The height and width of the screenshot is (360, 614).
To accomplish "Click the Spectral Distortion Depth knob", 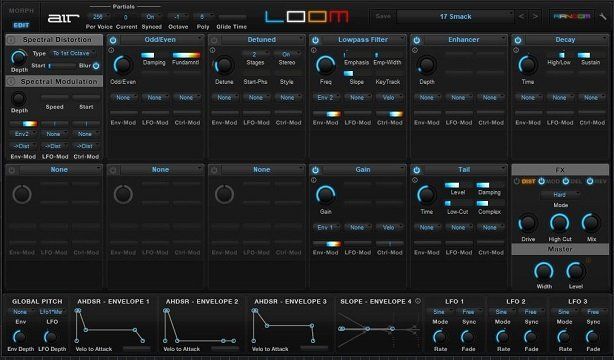I will pyautogui.click(x=18, y=58).
